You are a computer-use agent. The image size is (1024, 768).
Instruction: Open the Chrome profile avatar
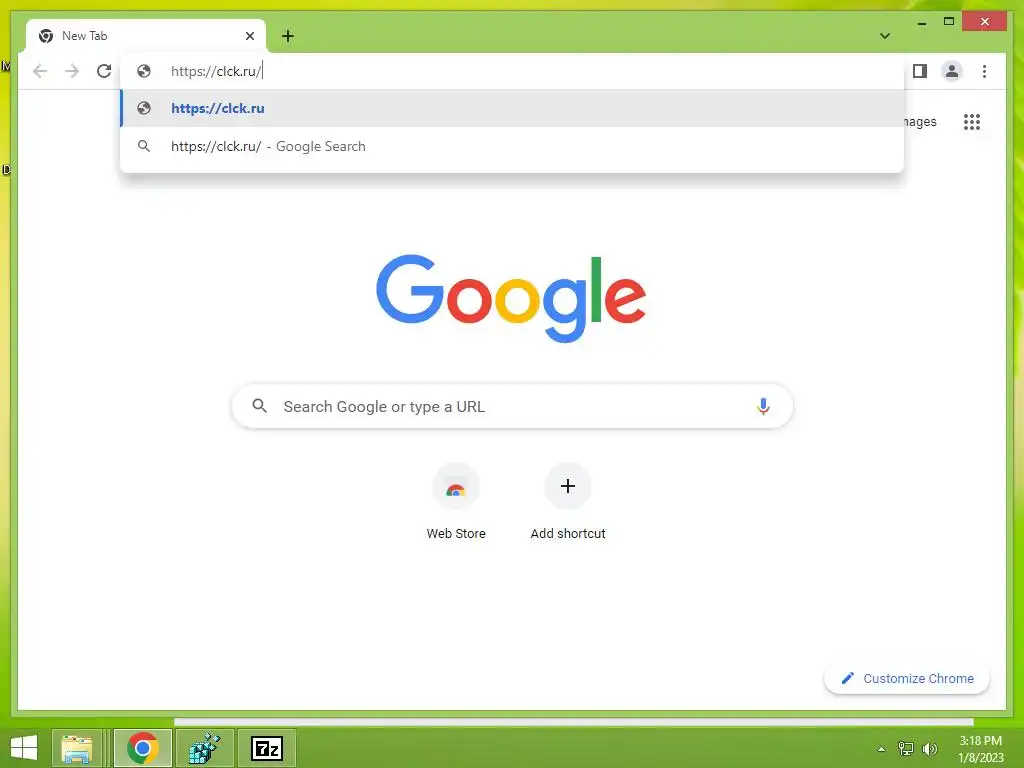pyautogui.click(x=952, y=71)
